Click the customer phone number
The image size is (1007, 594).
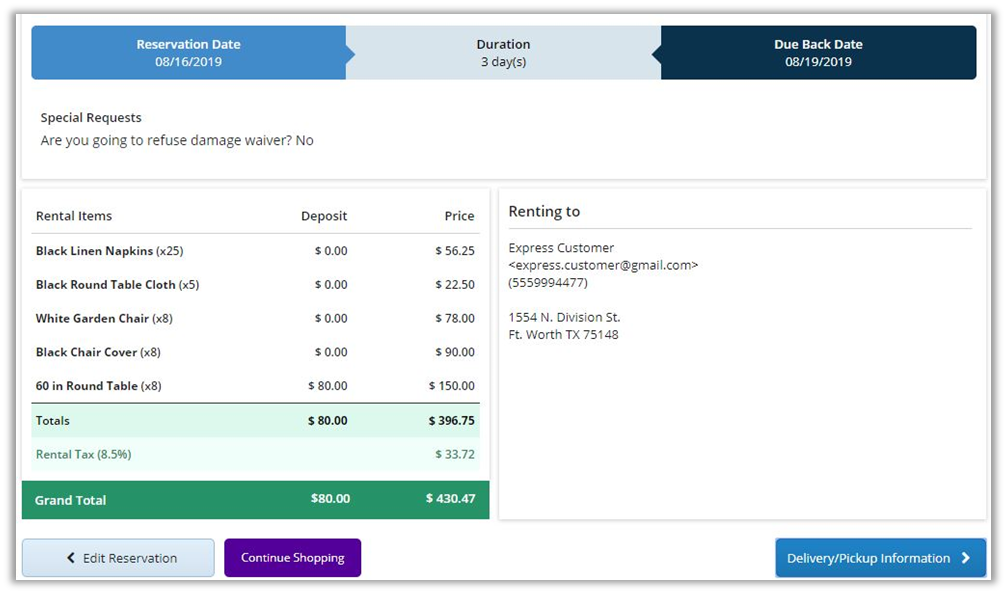tap(548, 282)
